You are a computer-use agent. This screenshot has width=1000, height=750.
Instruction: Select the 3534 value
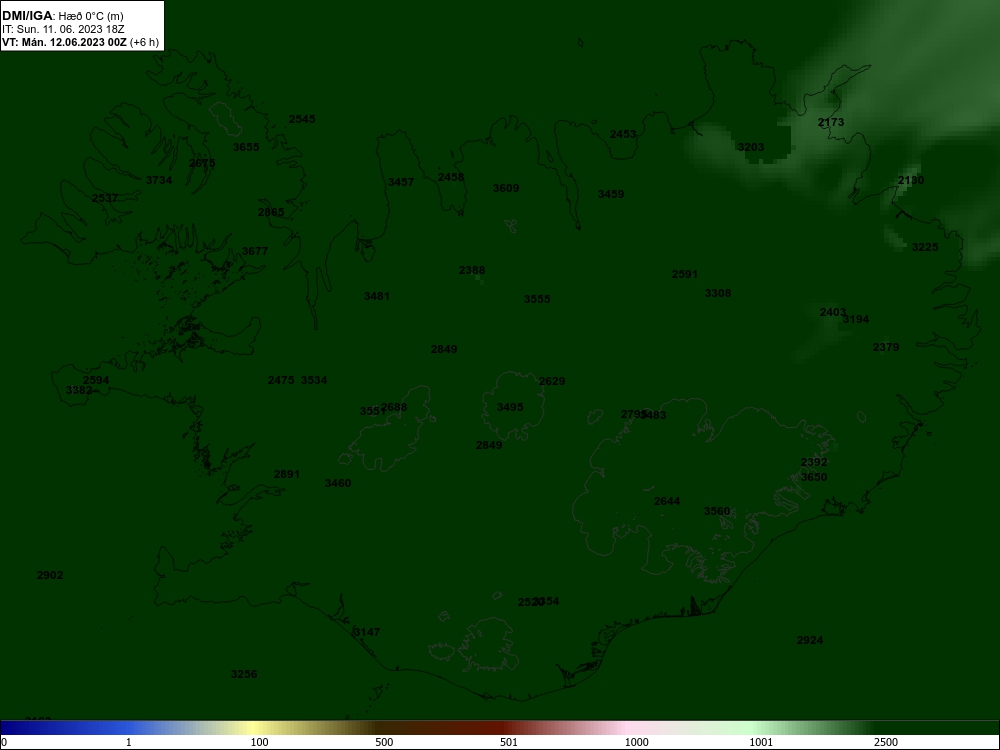pyautogui.click(x=314, y=380)
